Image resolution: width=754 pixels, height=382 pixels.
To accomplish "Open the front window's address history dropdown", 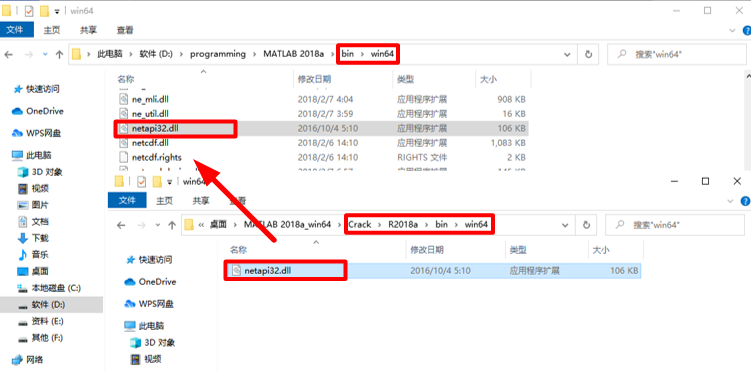I will click(x=565, y=225).
